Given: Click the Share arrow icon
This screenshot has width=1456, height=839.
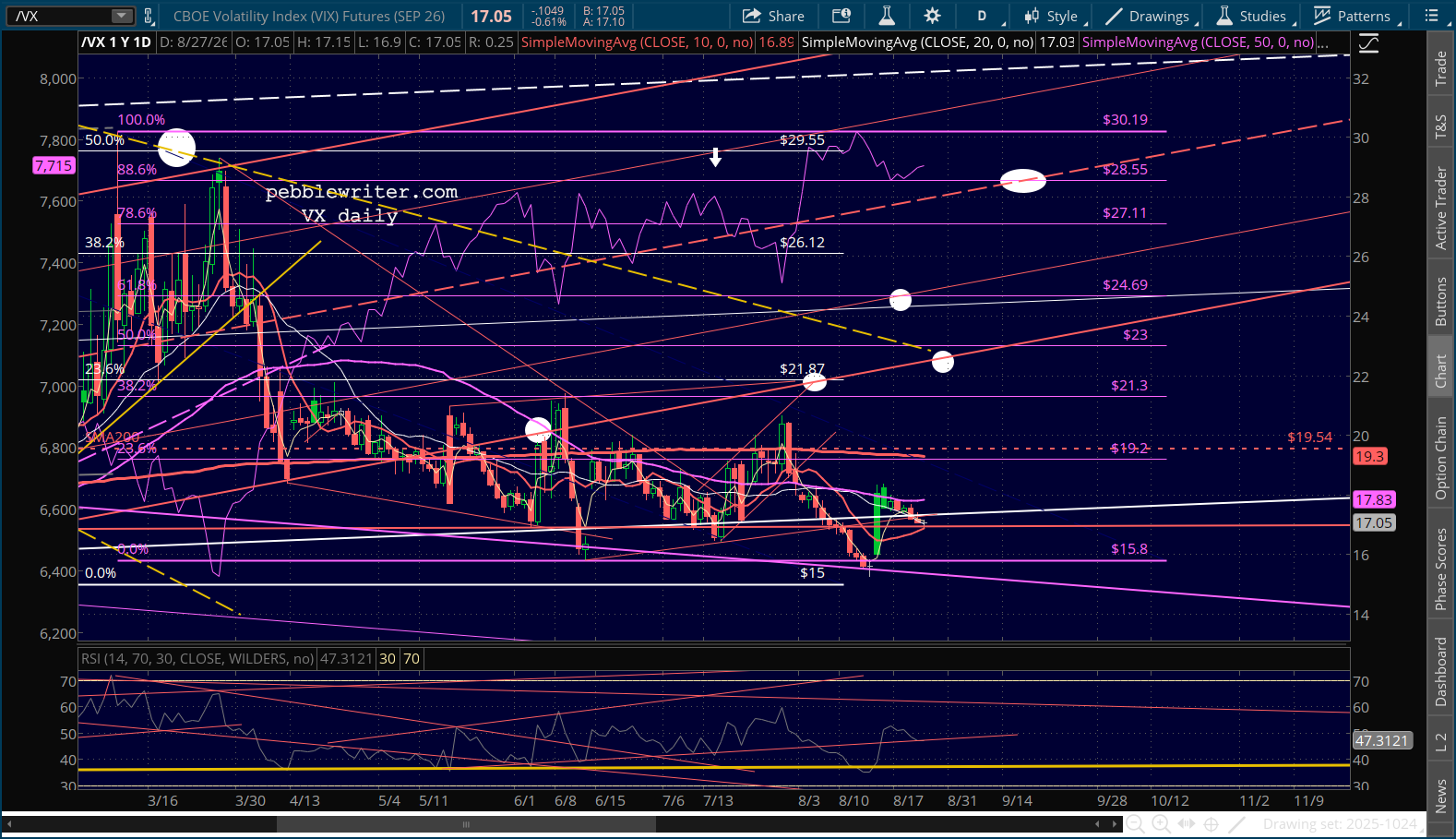Looking at the screenshot, I should [x=752, y=16].
